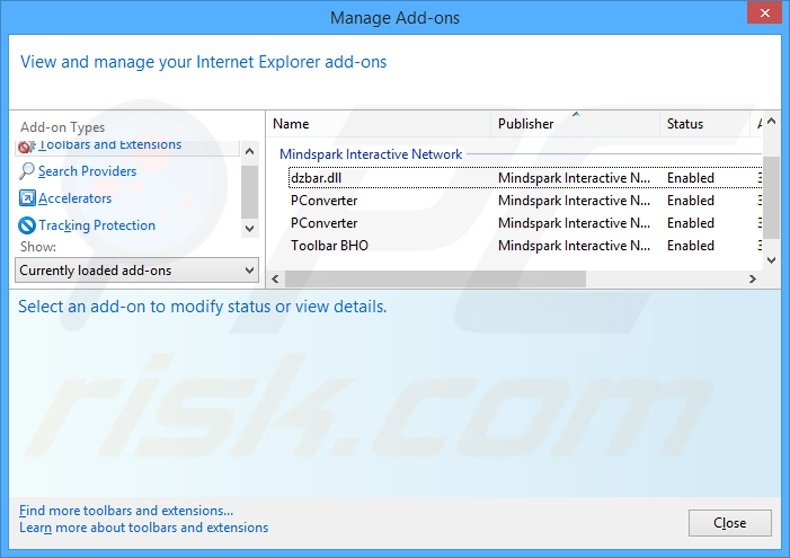Click the add-on list vertical scrollbar thumb

771,197
